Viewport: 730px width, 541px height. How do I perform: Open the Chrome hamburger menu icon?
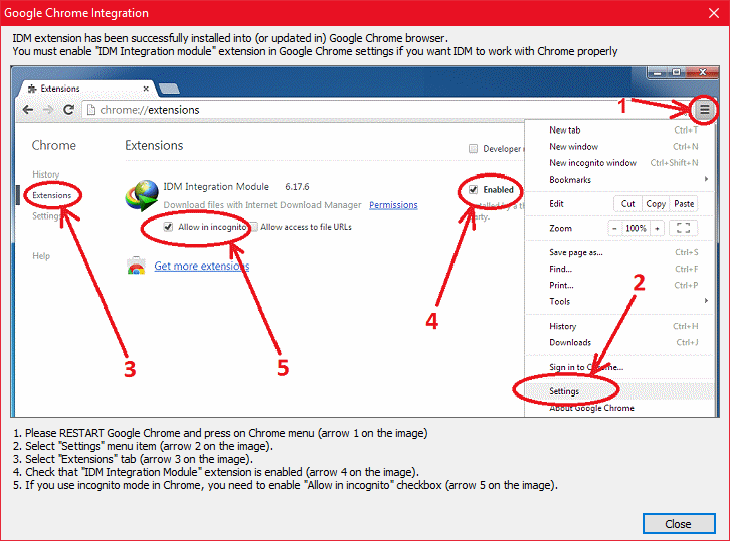704,110
